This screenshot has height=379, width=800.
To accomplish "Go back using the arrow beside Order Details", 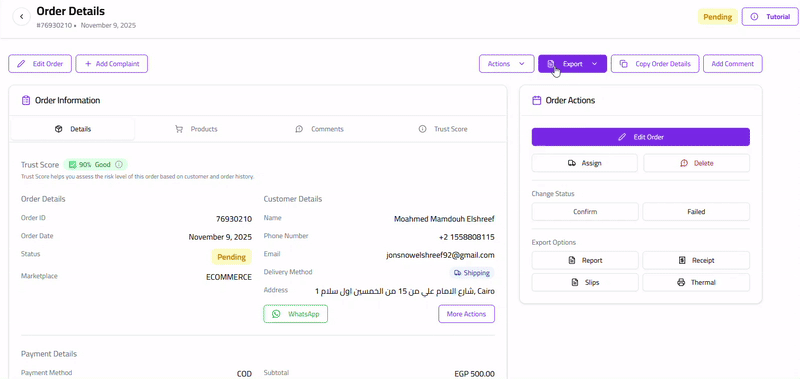I will tap(21, 17).
